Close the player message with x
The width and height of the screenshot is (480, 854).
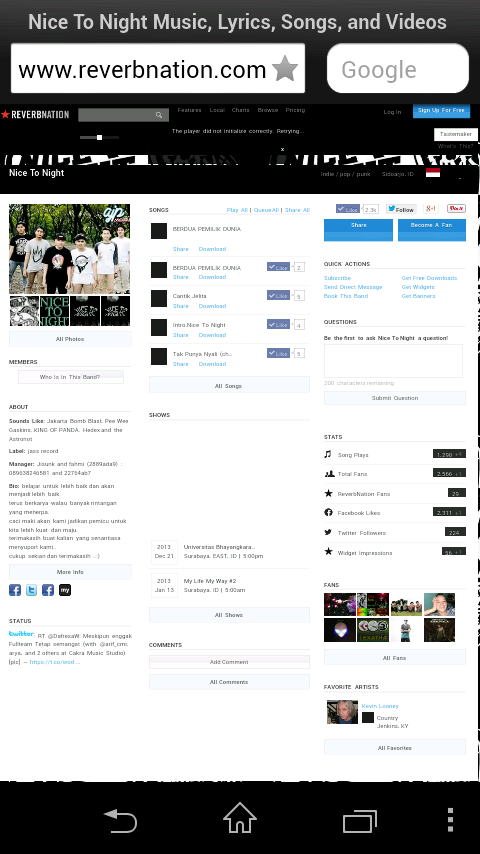(x=282, y=149)
